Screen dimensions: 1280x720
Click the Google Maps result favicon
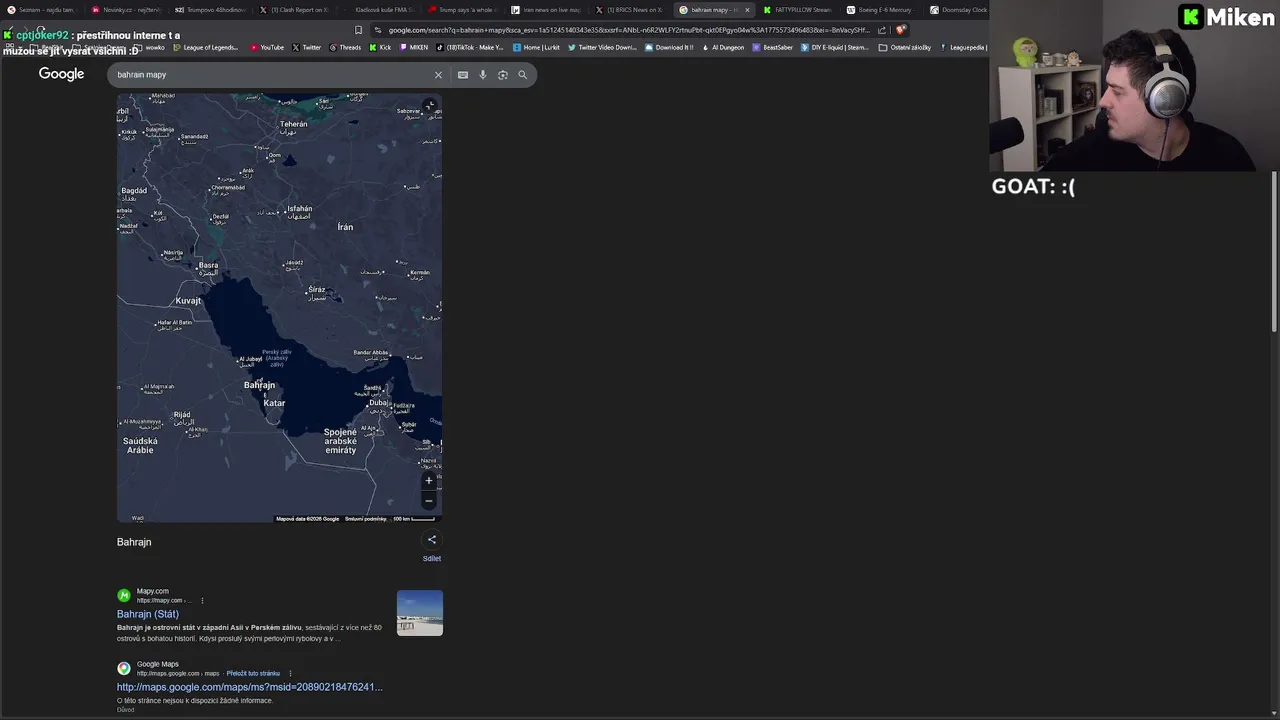pyautogui.click(x=124, y=668)
